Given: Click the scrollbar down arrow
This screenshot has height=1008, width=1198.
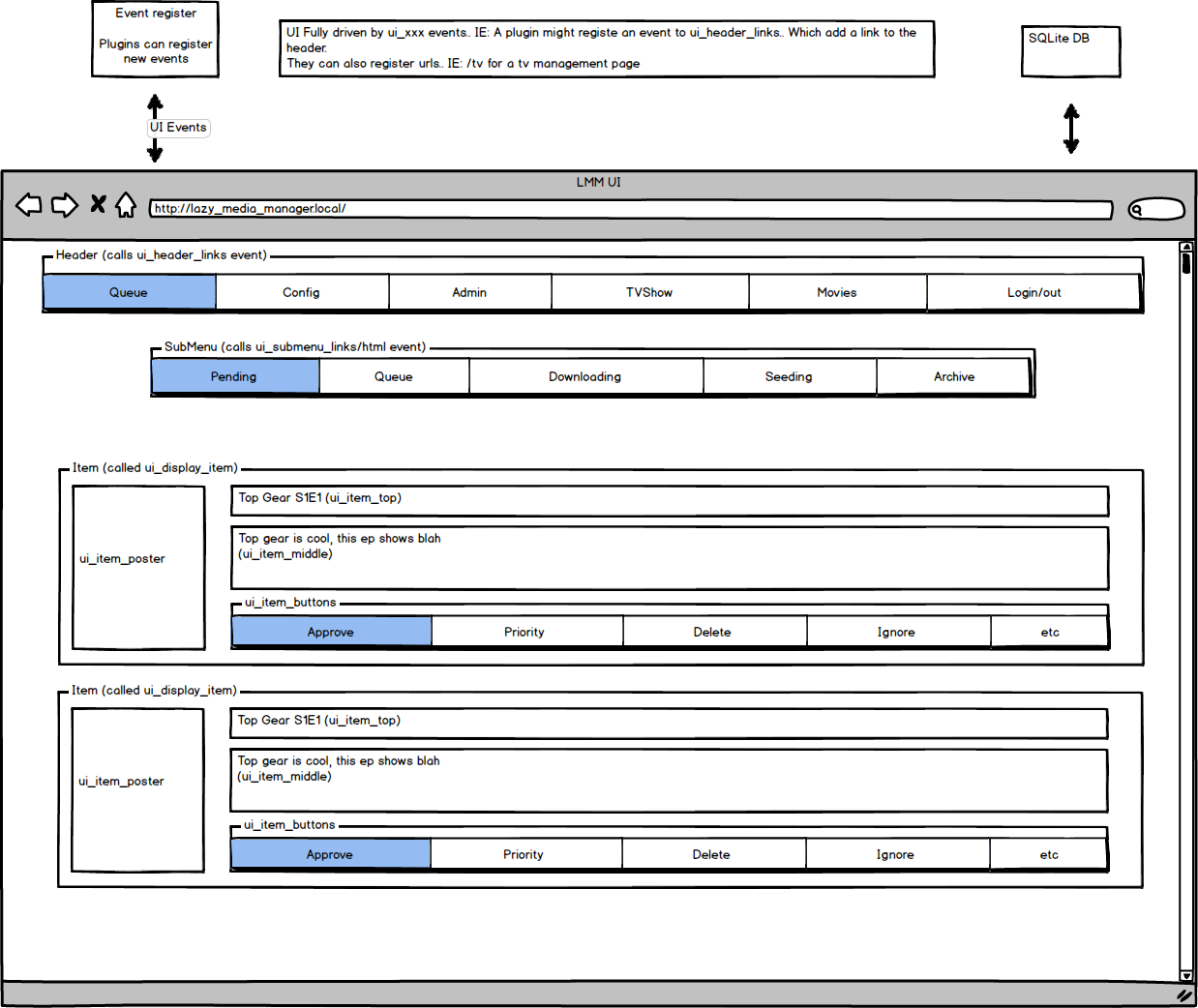Looking at the screenshot, I should tap(1186, 975).
